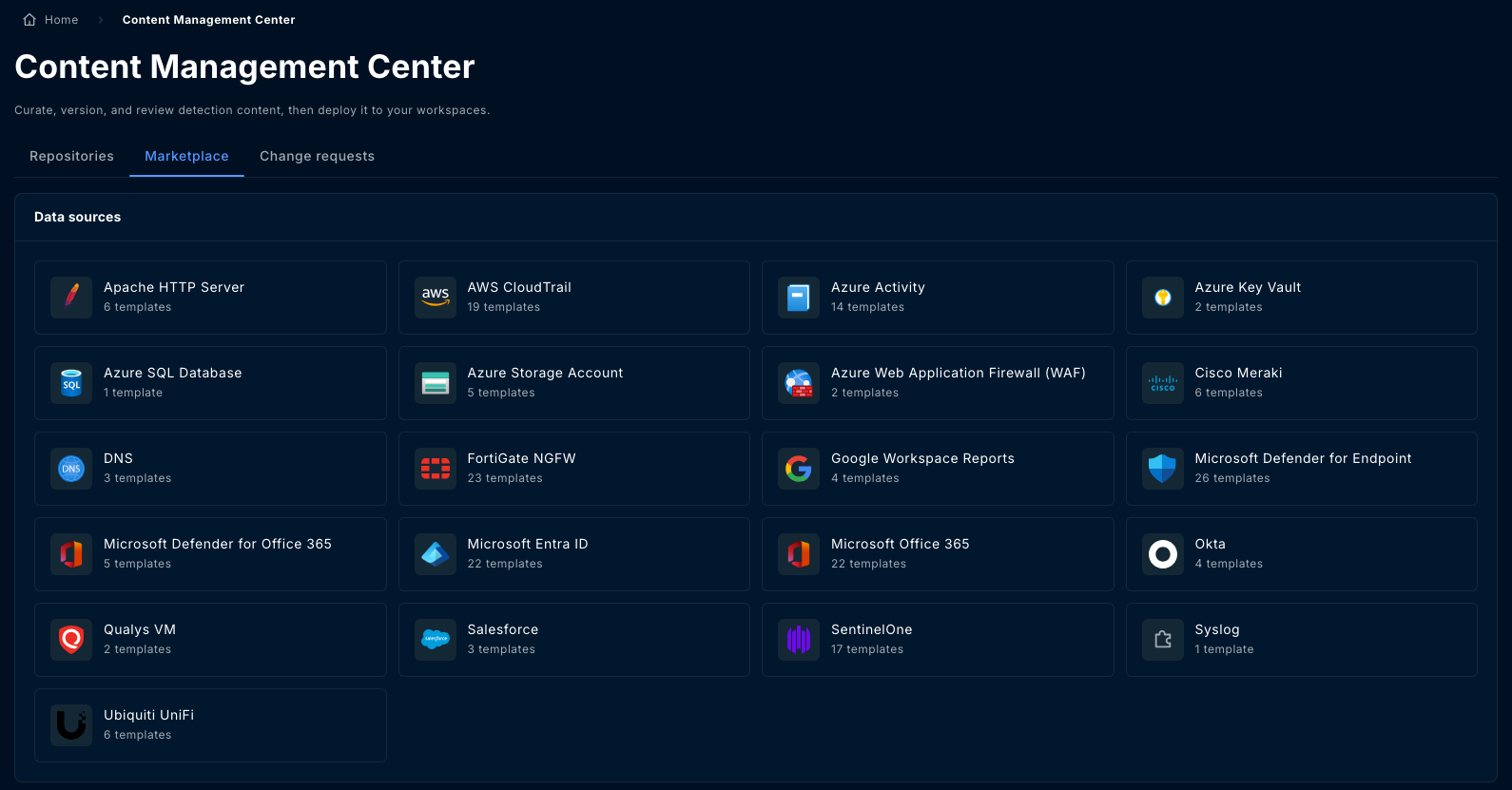Click '3 templates' under DNS

[x=138, y=478]
